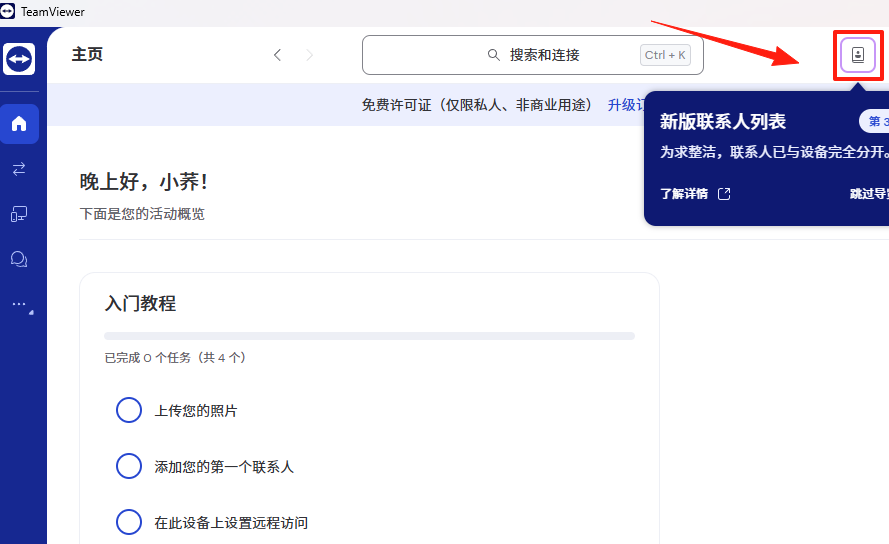Click the 在此设备上设置远程访问 task text
Viewport: 889px width, 544px height.
coord(231,523)
